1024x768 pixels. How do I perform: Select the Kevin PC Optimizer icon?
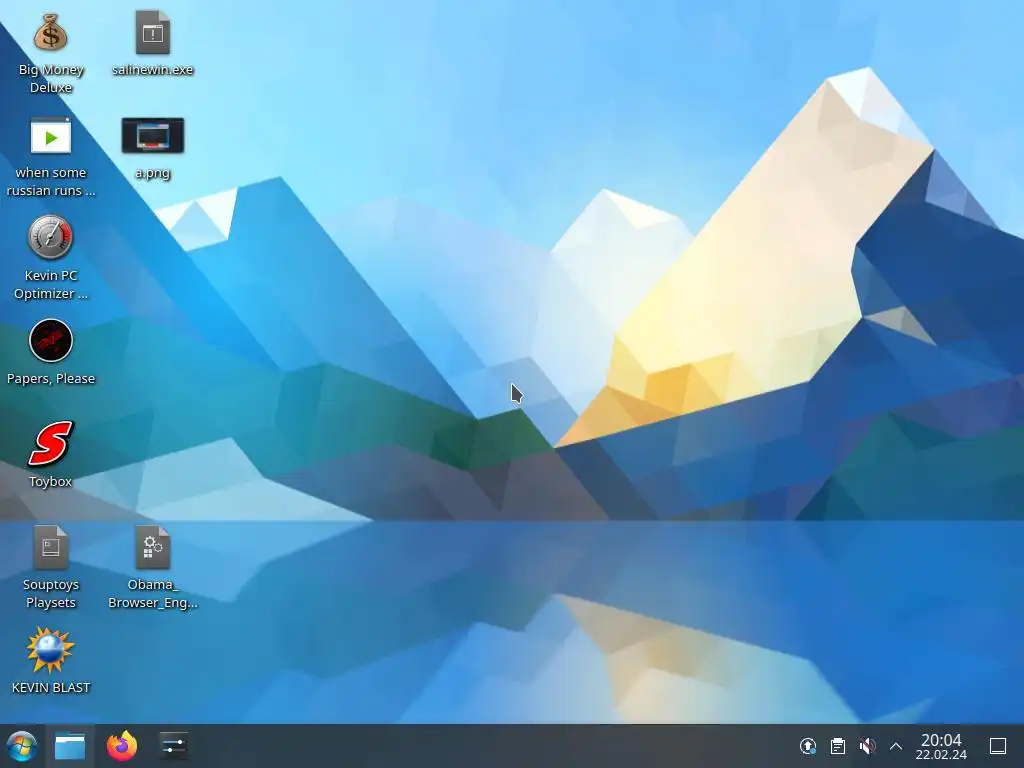(x=51, y=237)
